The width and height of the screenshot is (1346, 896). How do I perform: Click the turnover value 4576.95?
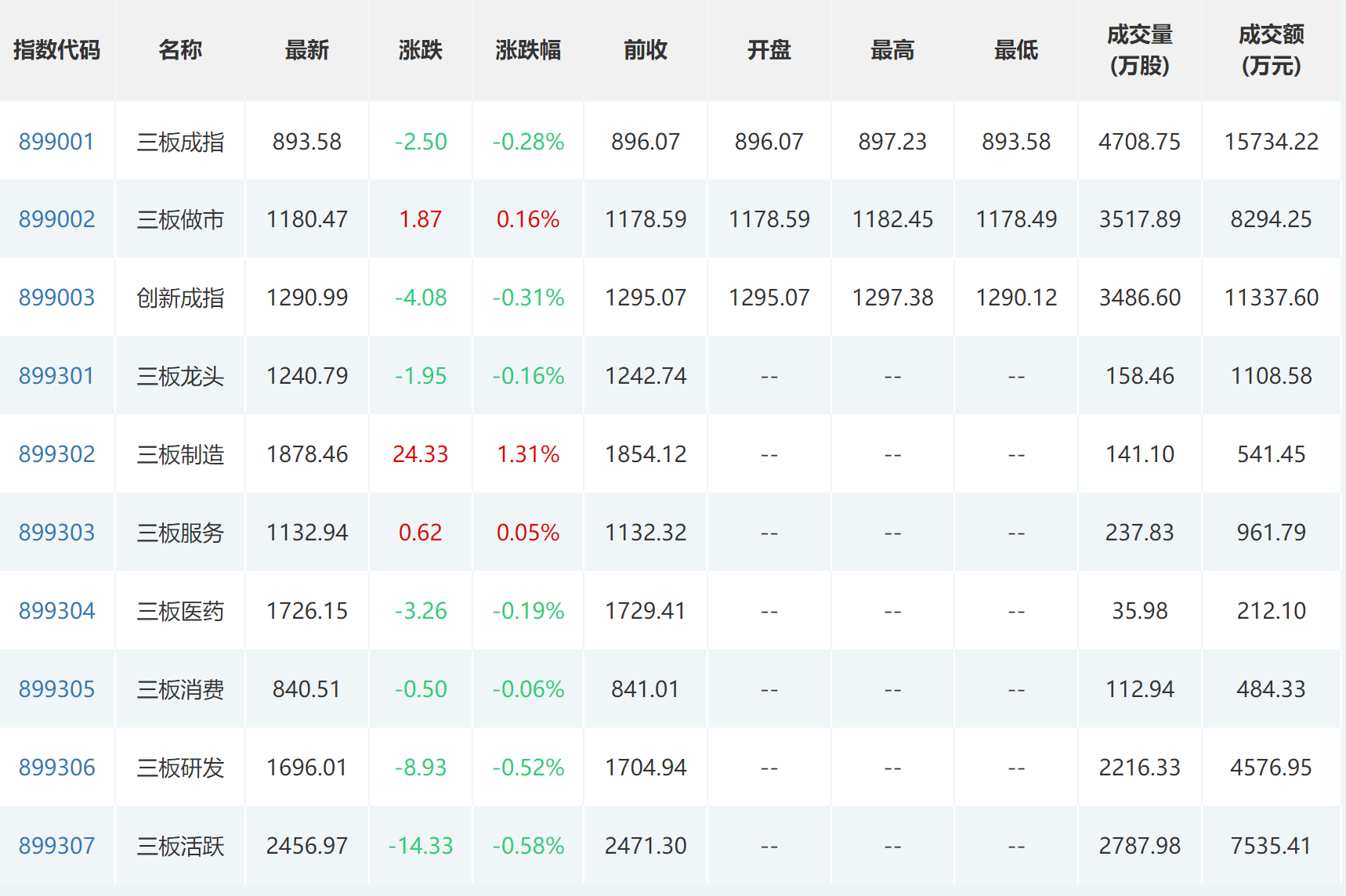click(1272, 768)
